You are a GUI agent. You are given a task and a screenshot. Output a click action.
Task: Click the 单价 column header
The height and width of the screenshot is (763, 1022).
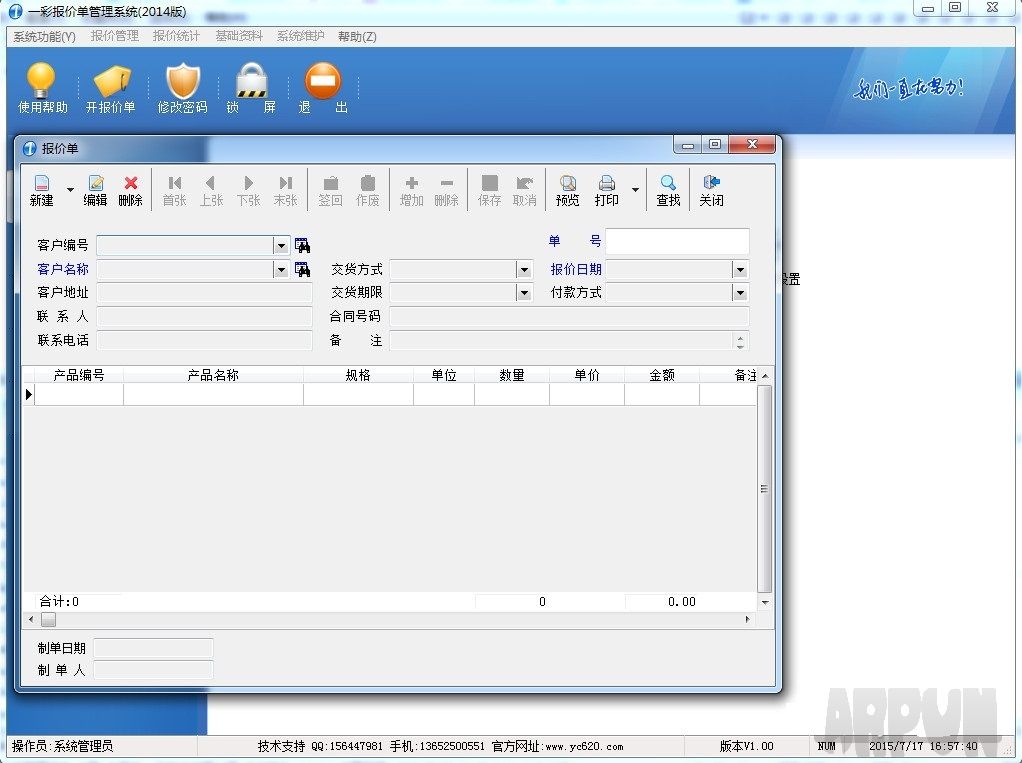(x=587, y=375)
